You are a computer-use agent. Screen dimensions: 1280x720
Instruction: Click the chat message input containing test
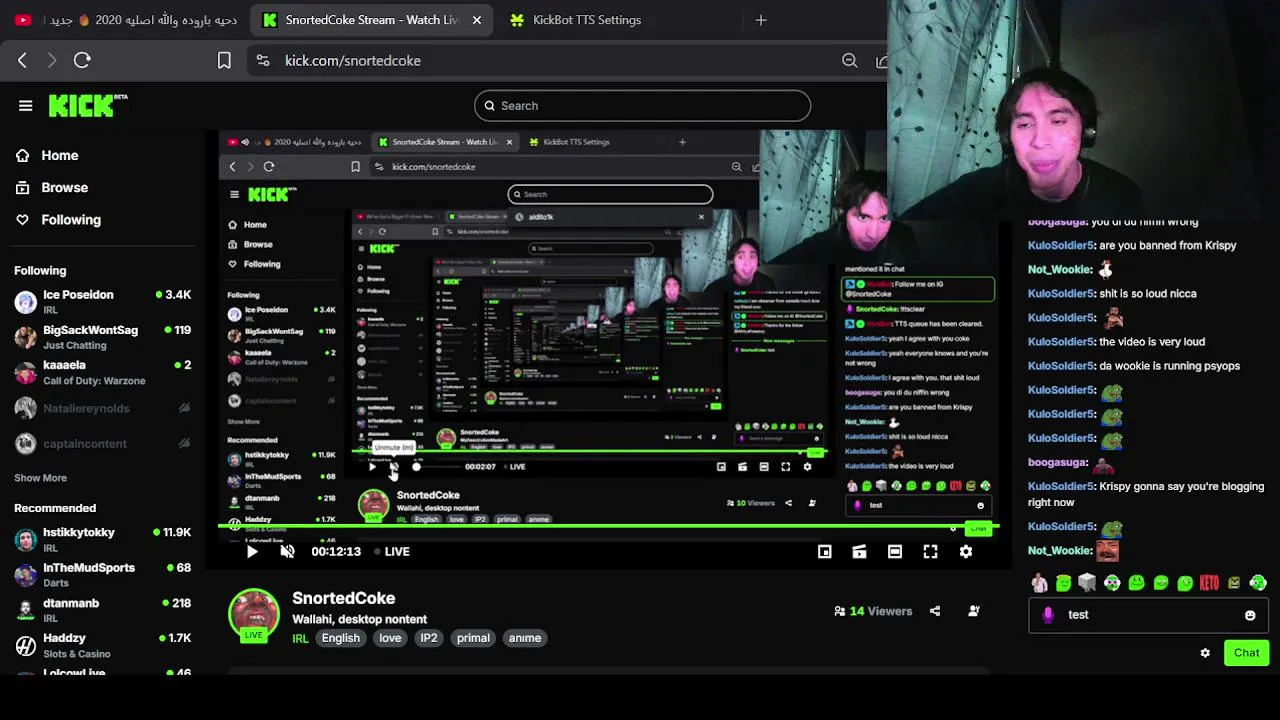[x=1148, y=615]
